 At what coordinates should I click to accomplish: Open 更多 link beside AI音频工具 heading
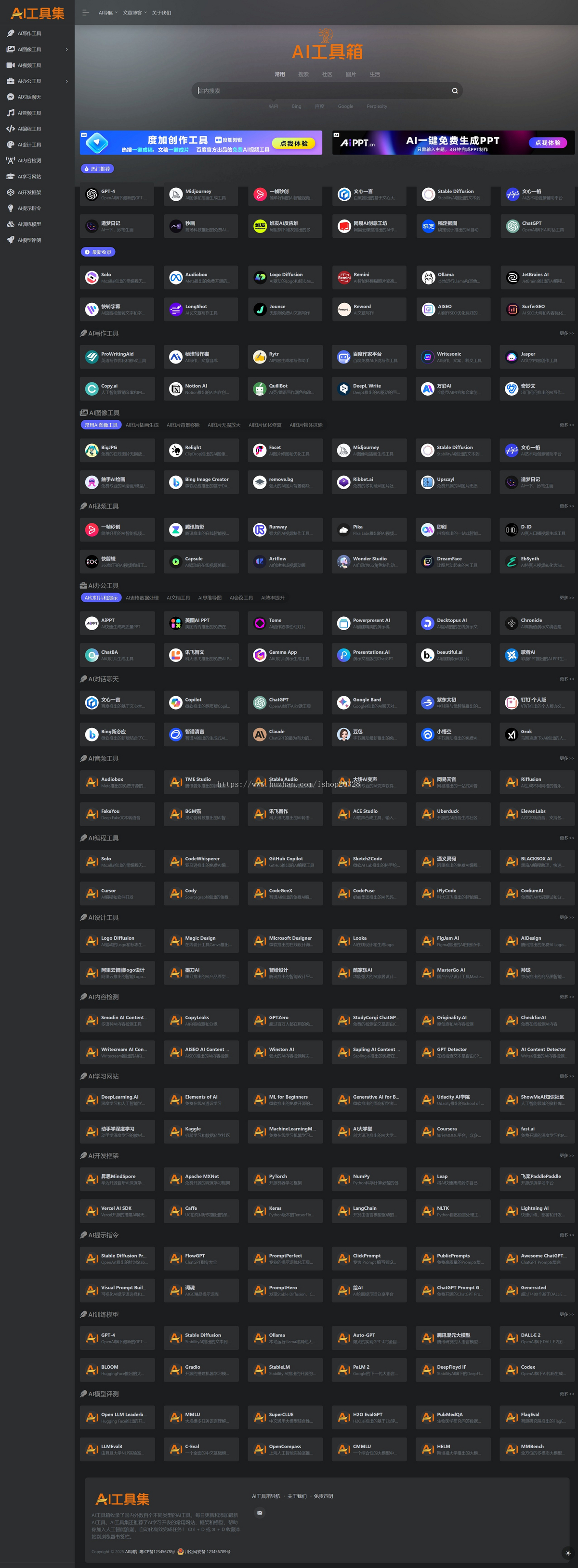(x=566, y=758)
